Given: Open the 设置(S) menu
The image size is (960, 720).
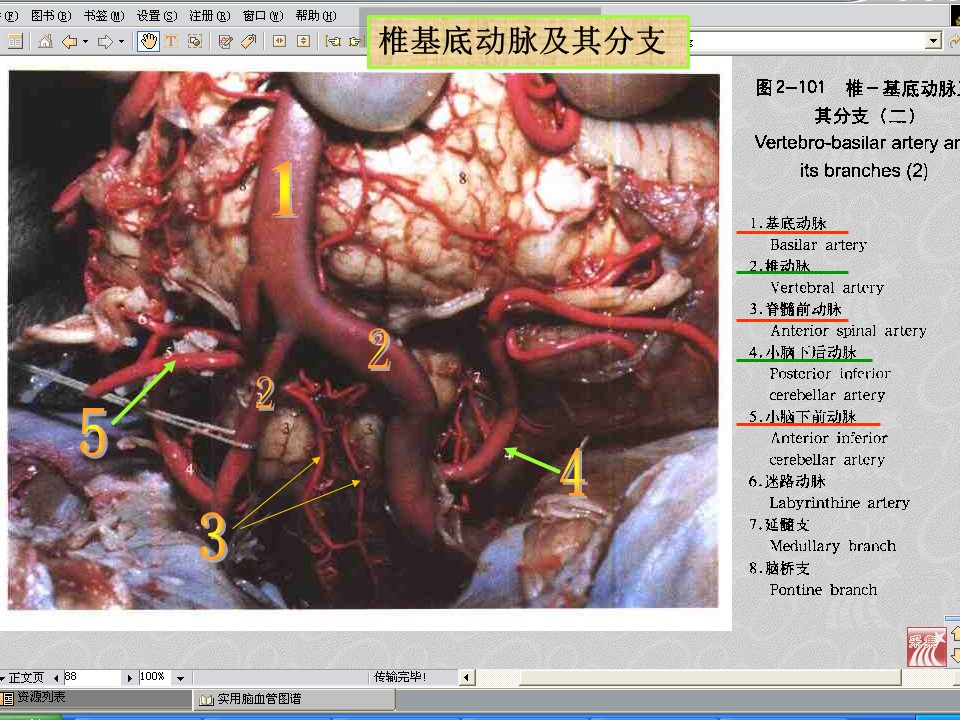Looking at the screenshot, I should (x=157, y=16).
